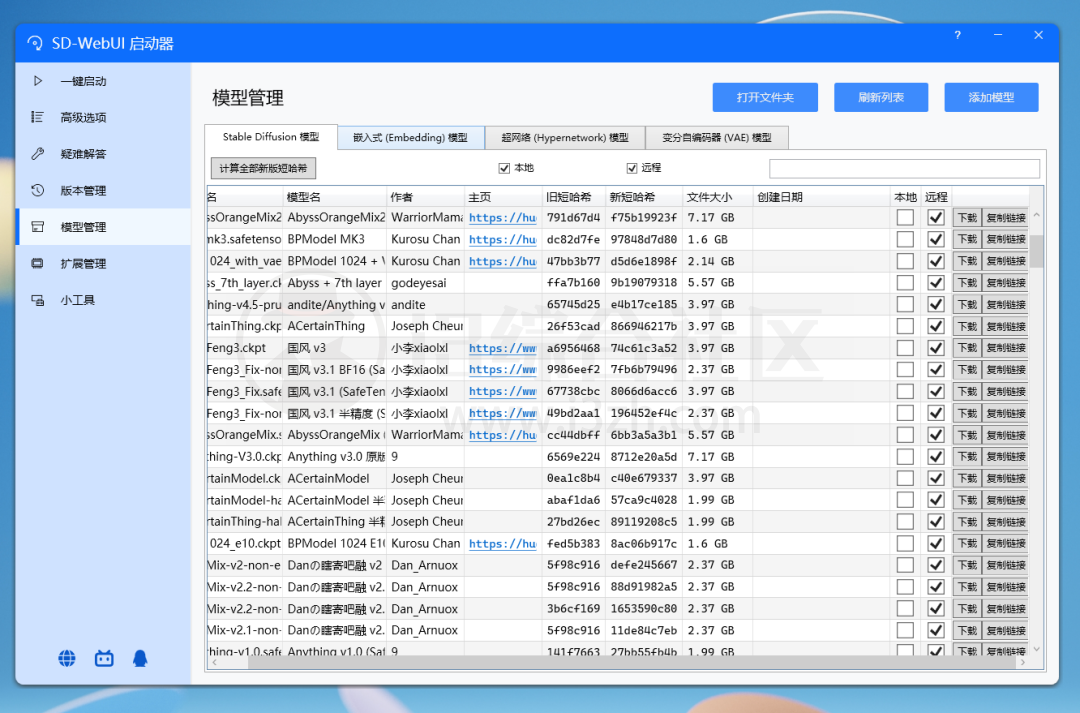Open the QQ penguin icon
The width and height of the screenshot is (1080, 713).
coord(140,659)
